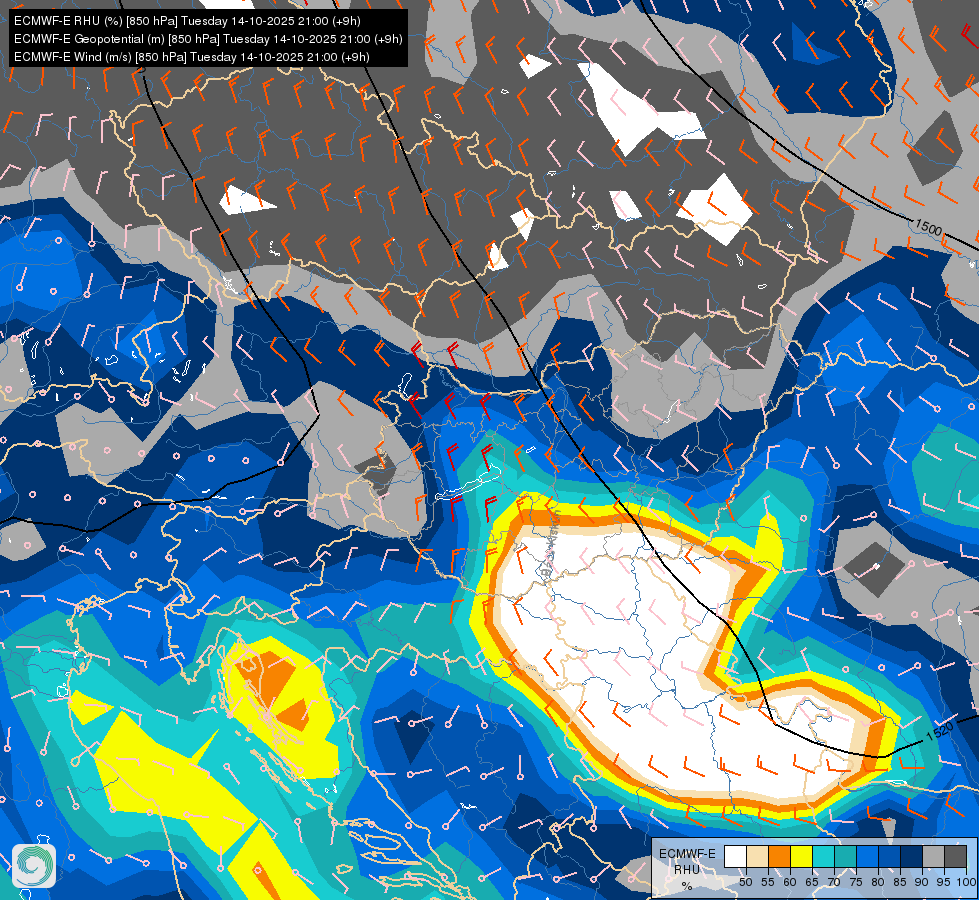This screenshot has width=979, height=900.
Task: Click the legend value 60
Action: pyautogui.click(x=790, y=882)
